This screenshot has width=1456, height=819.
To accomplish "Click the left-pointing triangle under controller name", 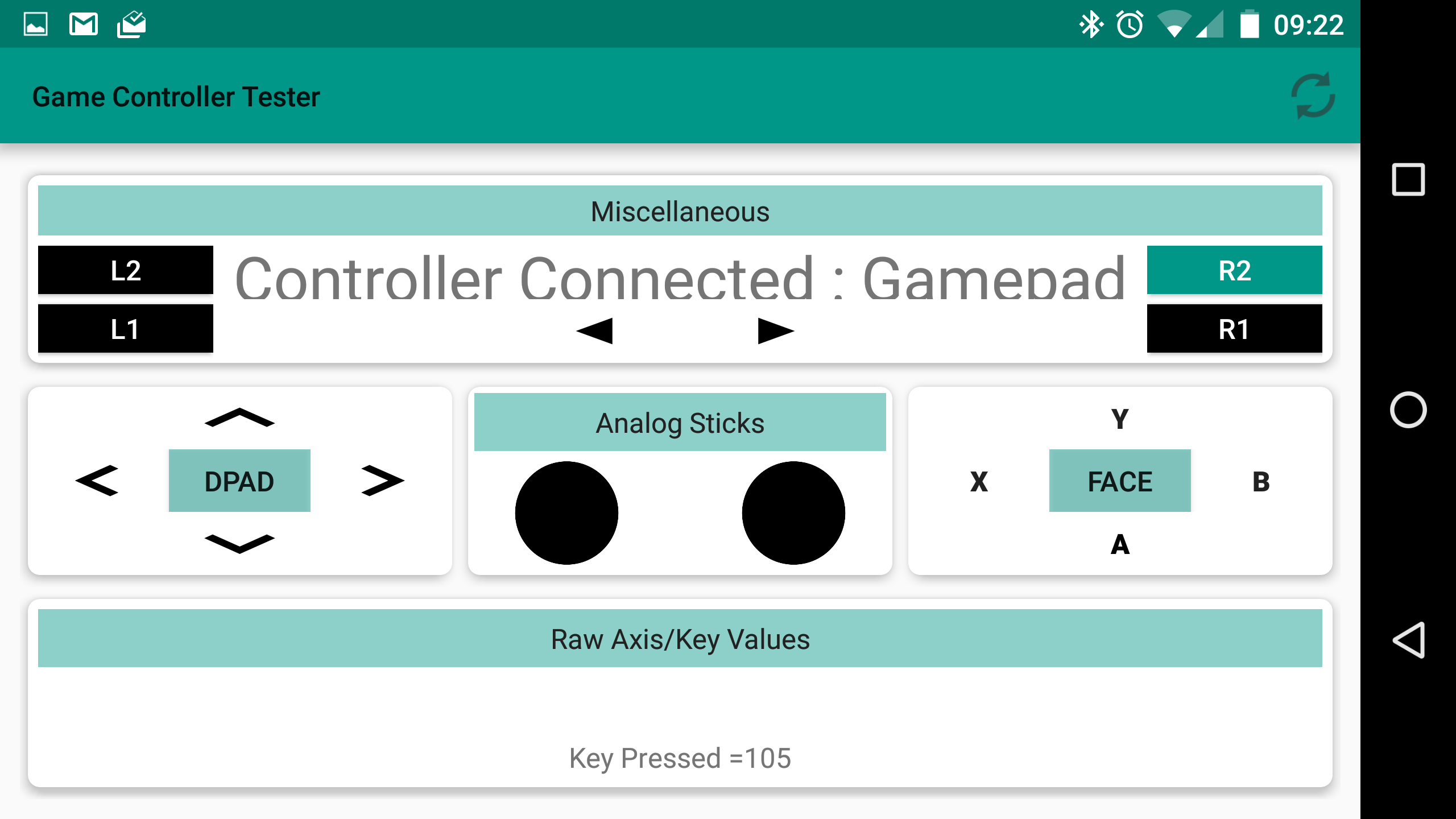I will (595, 330).
